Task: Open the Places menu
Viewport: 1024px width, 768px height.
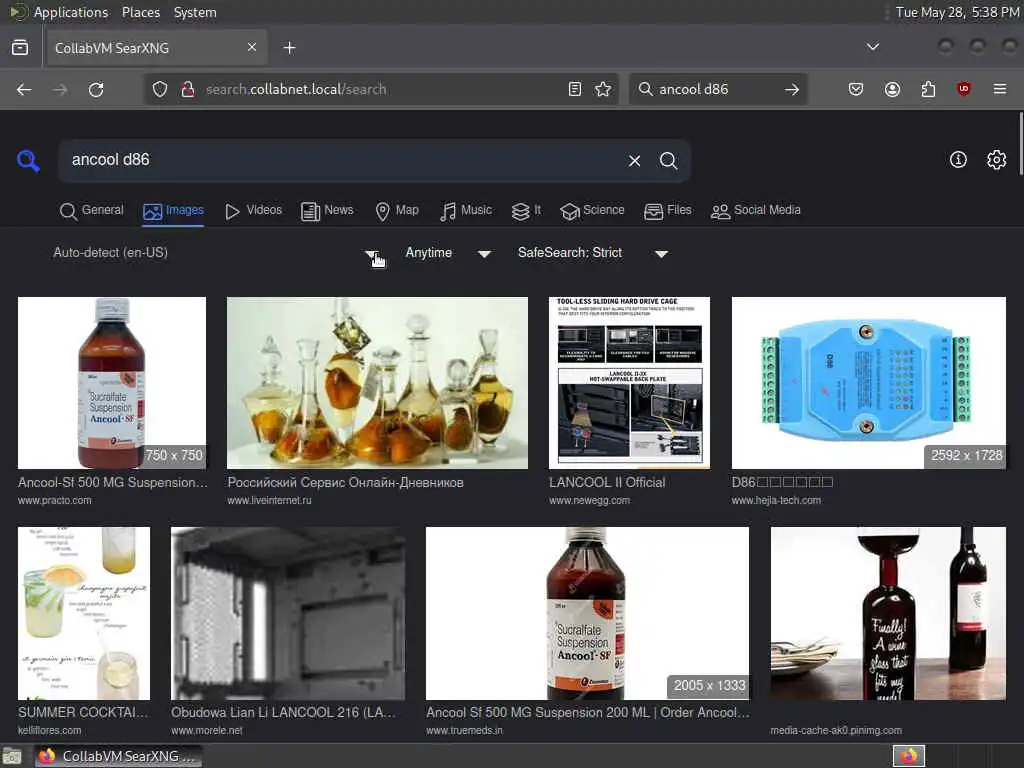Action: pyautogui.click(x=140, y=12)
